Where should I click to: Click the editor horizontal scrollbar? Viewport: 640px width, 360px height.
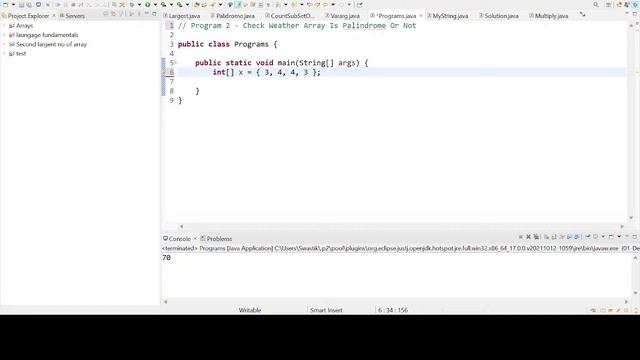[x=402, y=227]
